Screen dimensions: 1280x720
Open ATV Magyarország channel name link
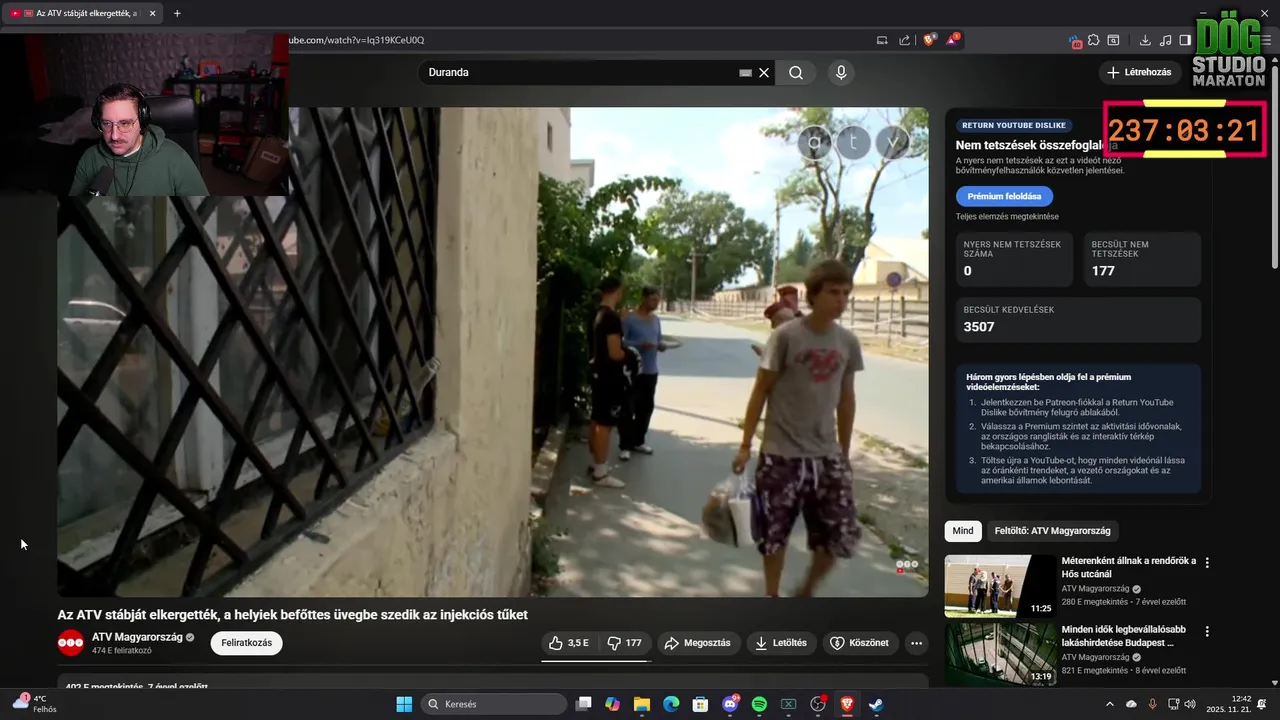point(137,636)
